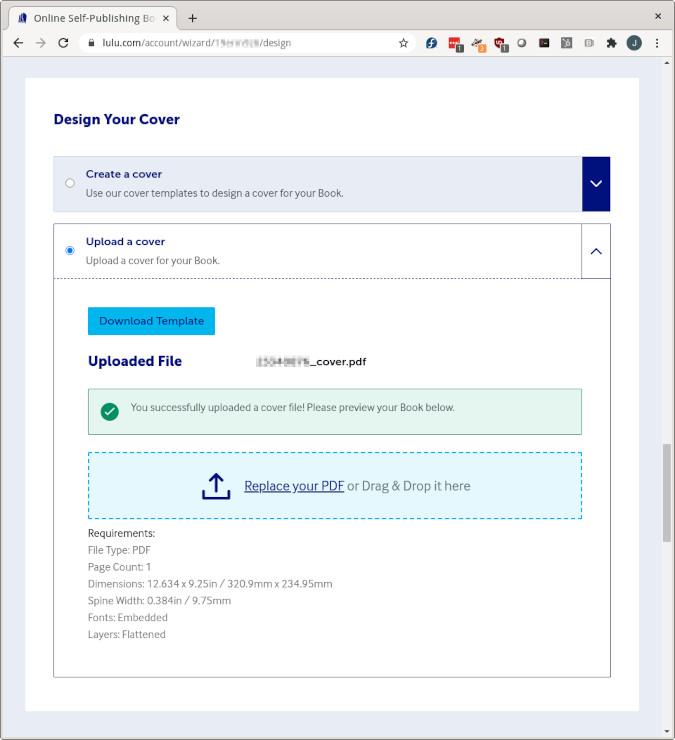Collapse the 'Upload a cover' section chevron
This screenshot has height=740, width=675.
[596, 251]
